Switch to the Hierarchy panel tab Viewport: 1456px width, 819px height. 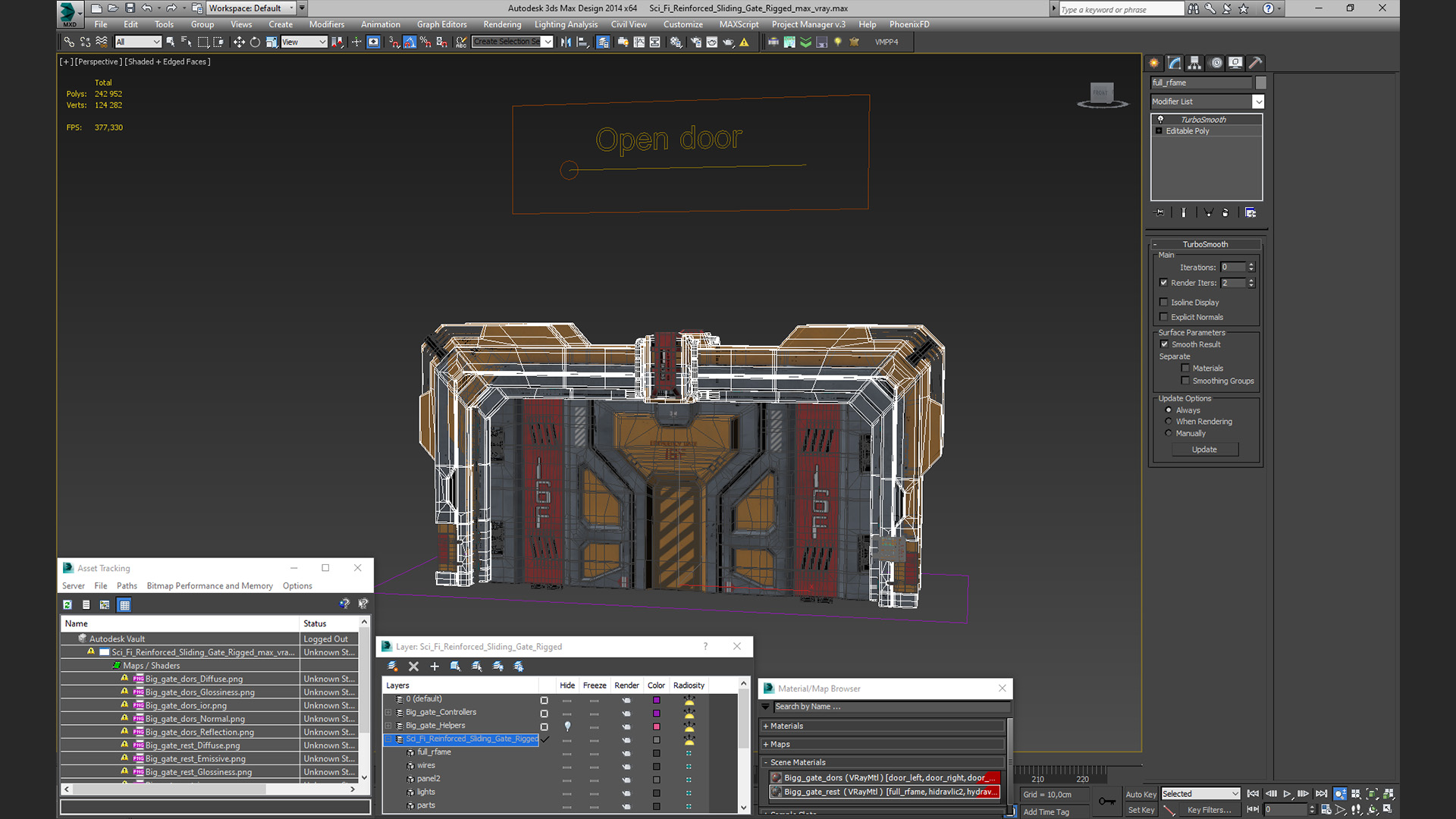[1195, 63]
